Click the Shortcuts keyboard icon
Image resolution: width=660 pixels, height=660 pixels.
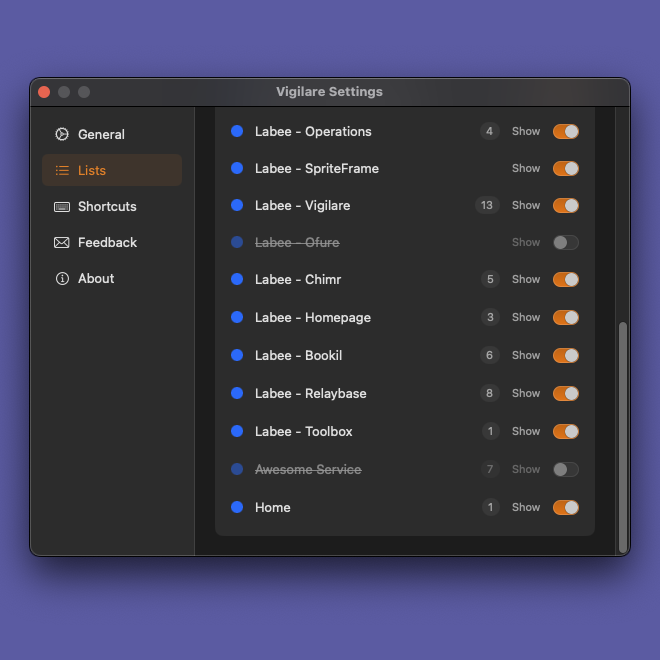point(62,207)
